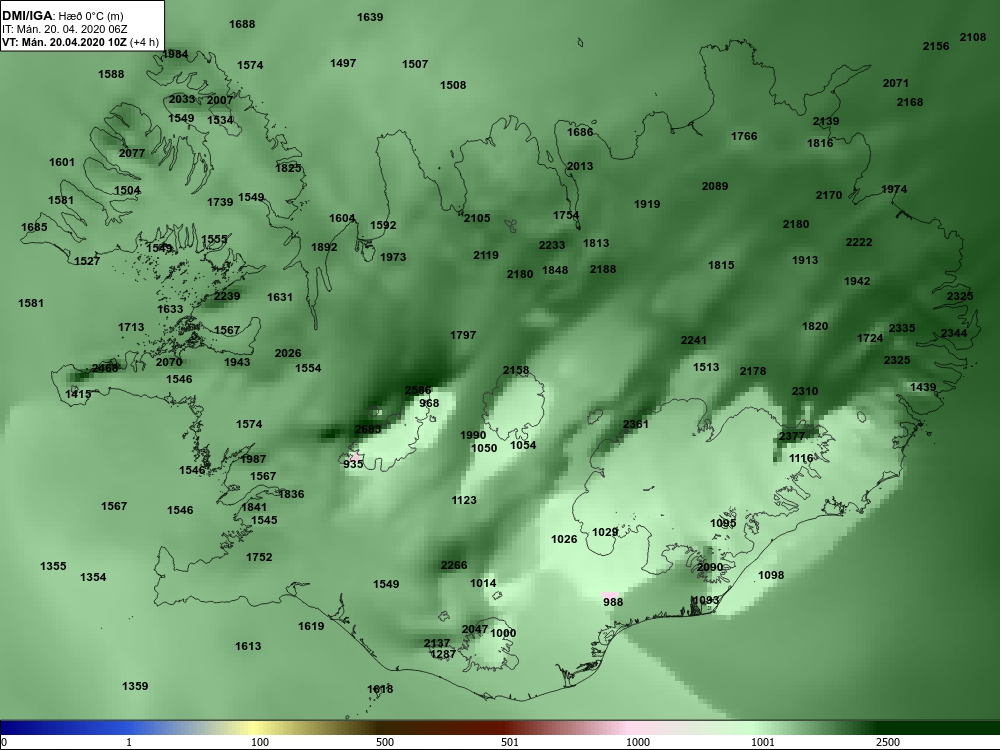Click the 2222 height value
The height and width of the screenshot is (750, 1000).
[858, 242]
